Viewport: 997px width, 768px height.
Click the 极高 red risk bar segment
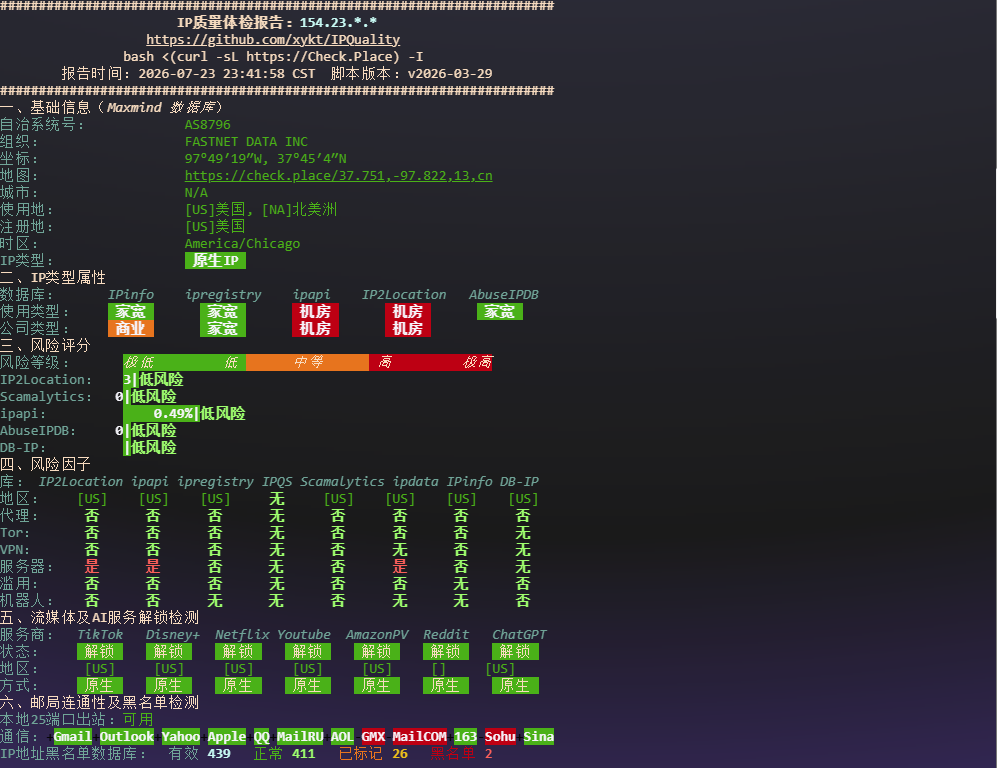pos(478,362)
